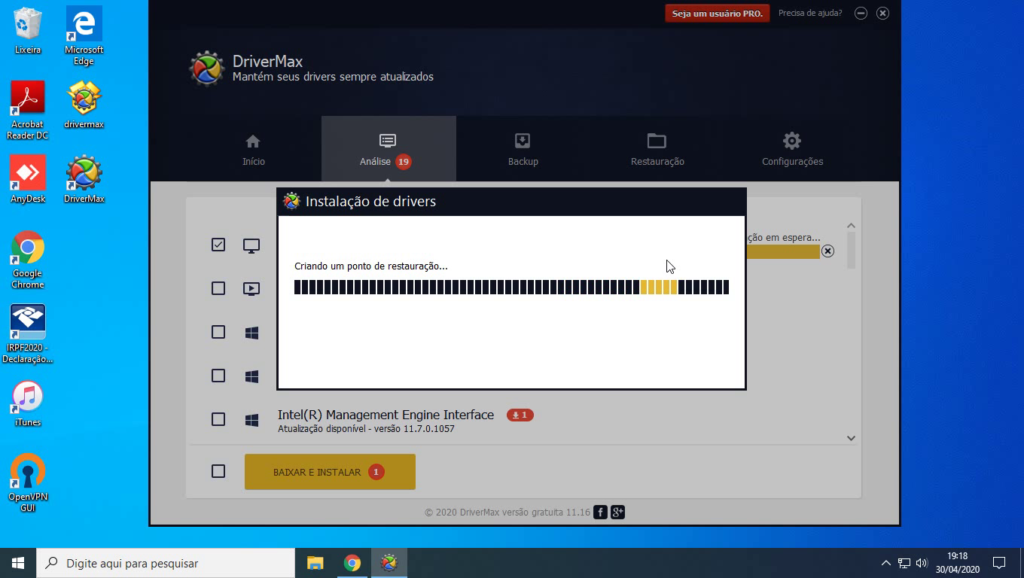Open the clock and date flyout
This screenshot has width=1024, height=578.
coord(957,563)
